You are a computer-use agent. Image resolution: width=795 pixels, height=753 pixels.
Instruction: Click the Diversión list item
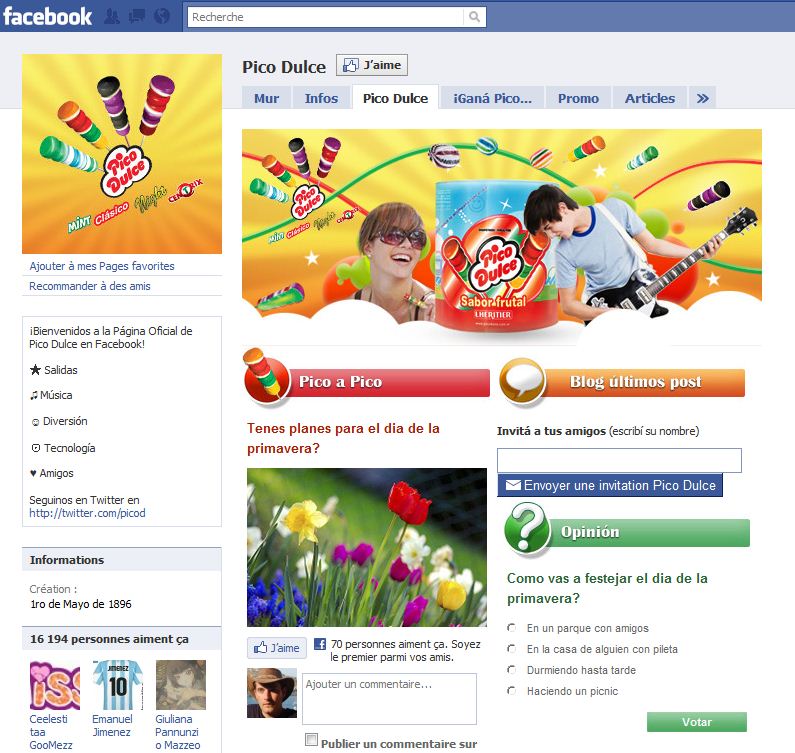tap(59, 421)
